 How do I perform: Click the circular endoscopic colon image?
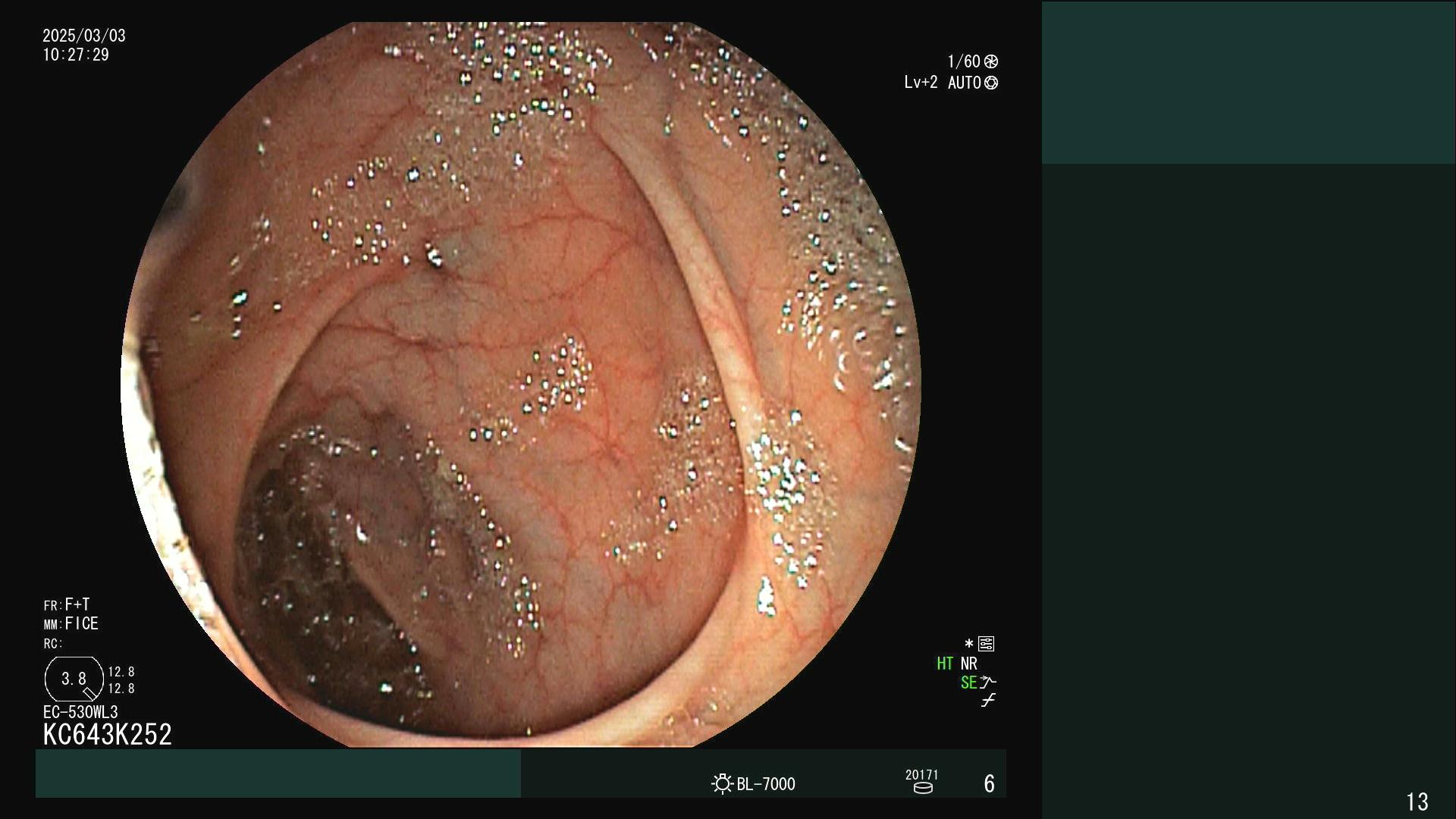coord(521,384)
